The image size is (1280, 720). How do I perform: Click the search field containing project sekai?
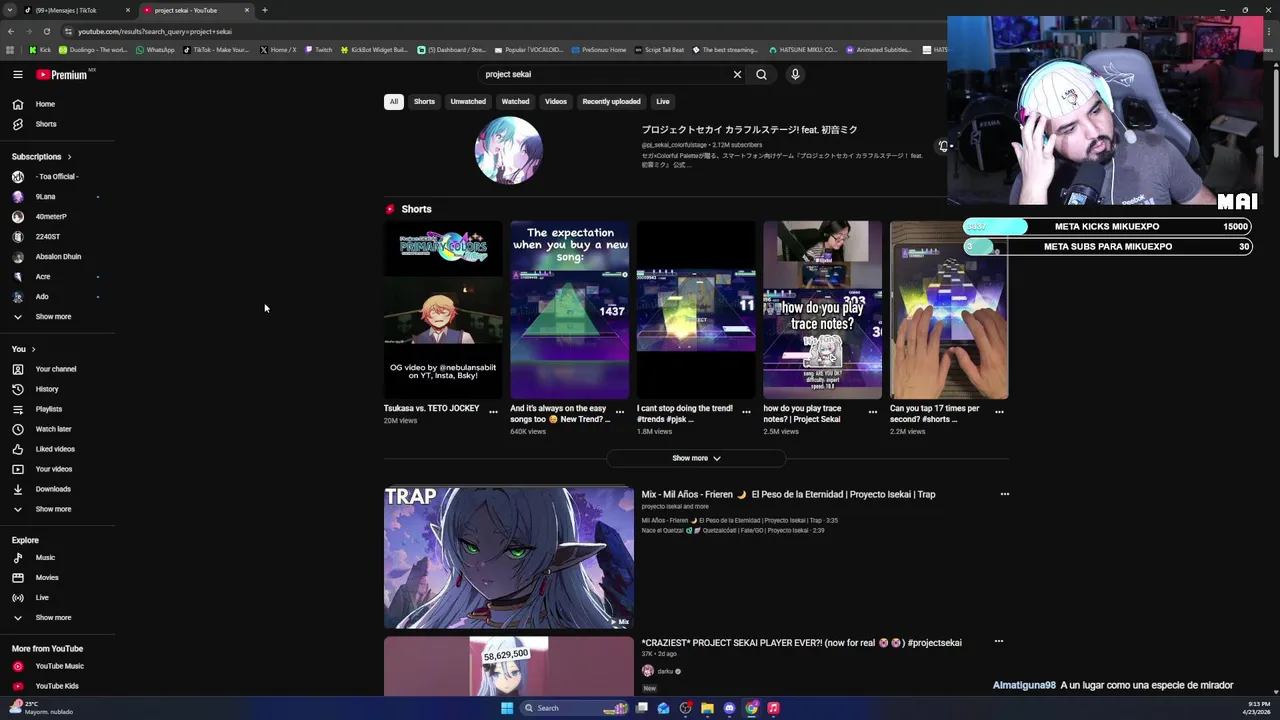click(x=604, y=74)
